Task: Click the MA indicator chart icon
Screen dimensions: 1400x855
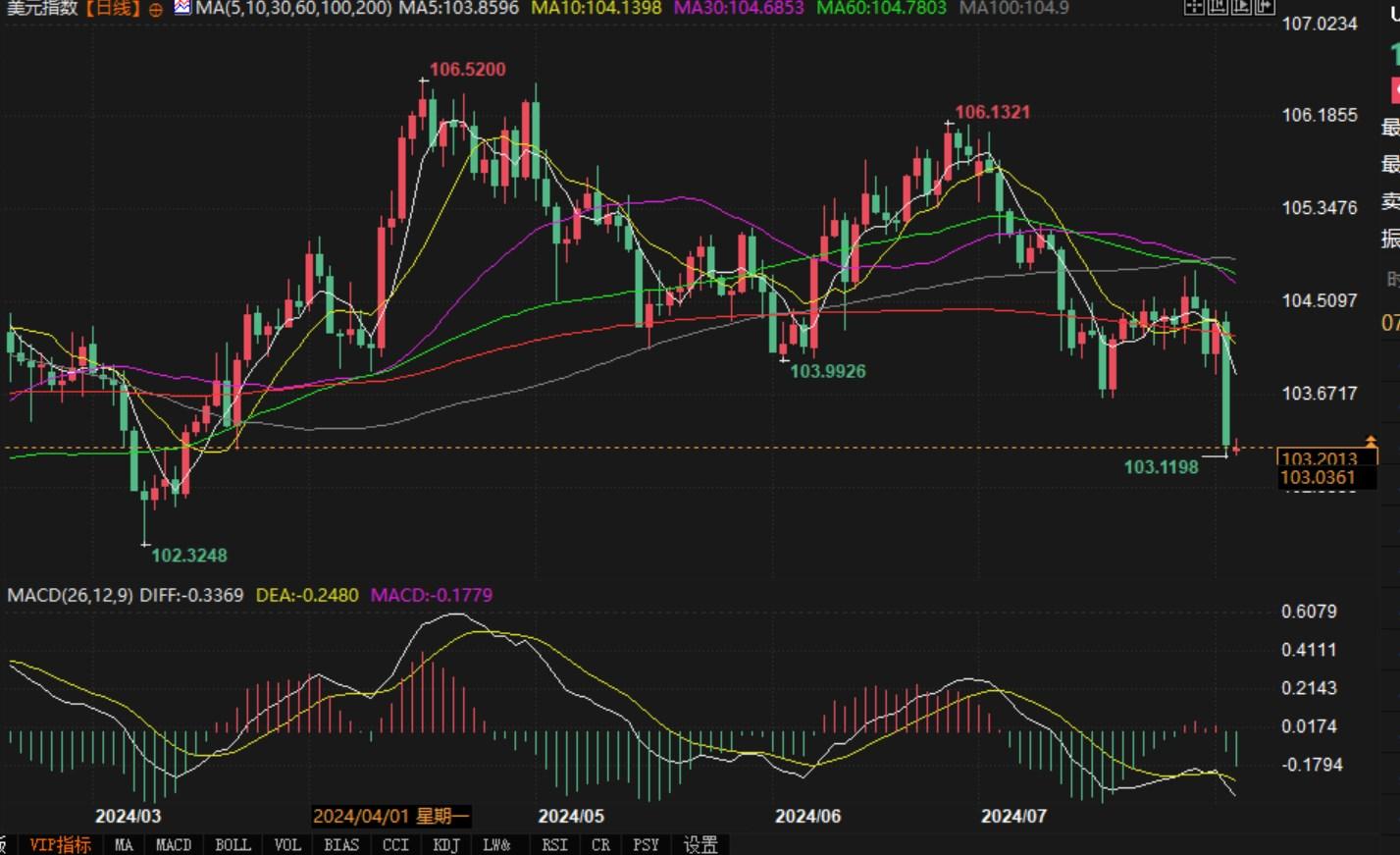Action: (182, 8)
